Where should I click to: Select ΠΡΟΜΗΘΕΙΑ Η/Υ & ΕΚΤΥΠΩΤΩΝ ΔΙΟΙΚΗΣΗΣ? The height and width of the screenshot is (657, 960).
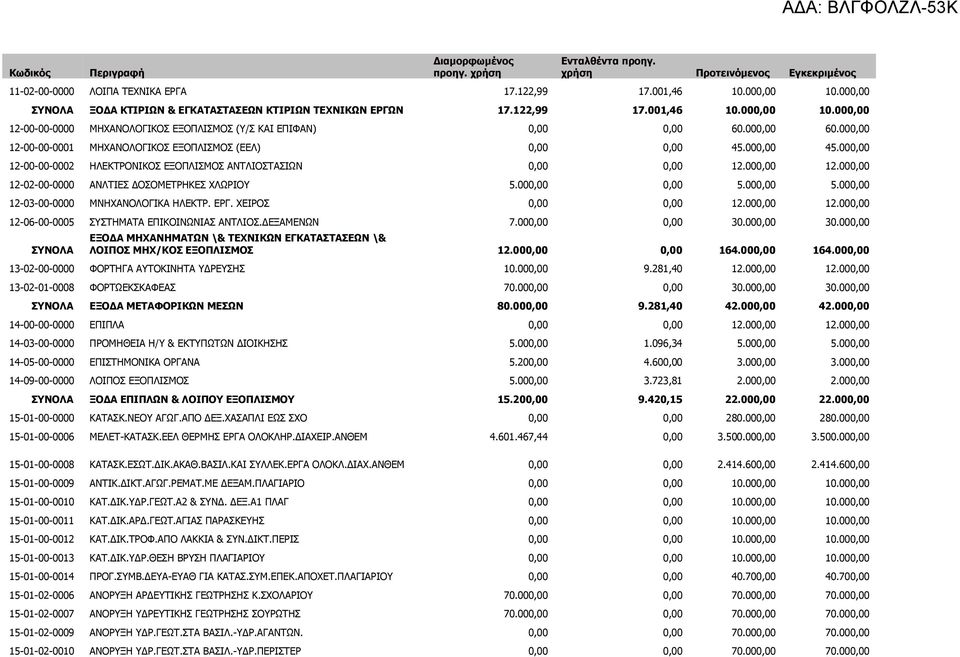click(189, 344)
